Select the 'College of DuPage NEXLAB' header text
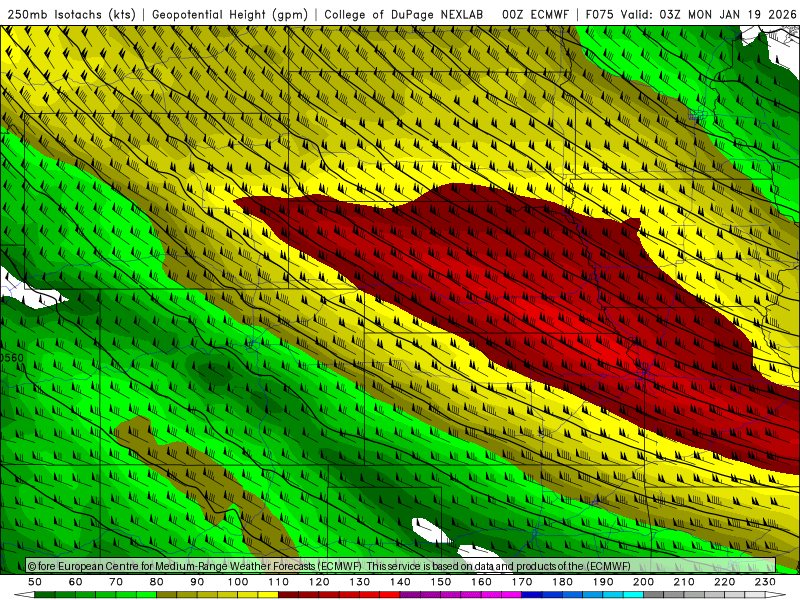Screen dimensions: 800x600 pos(404,15)
